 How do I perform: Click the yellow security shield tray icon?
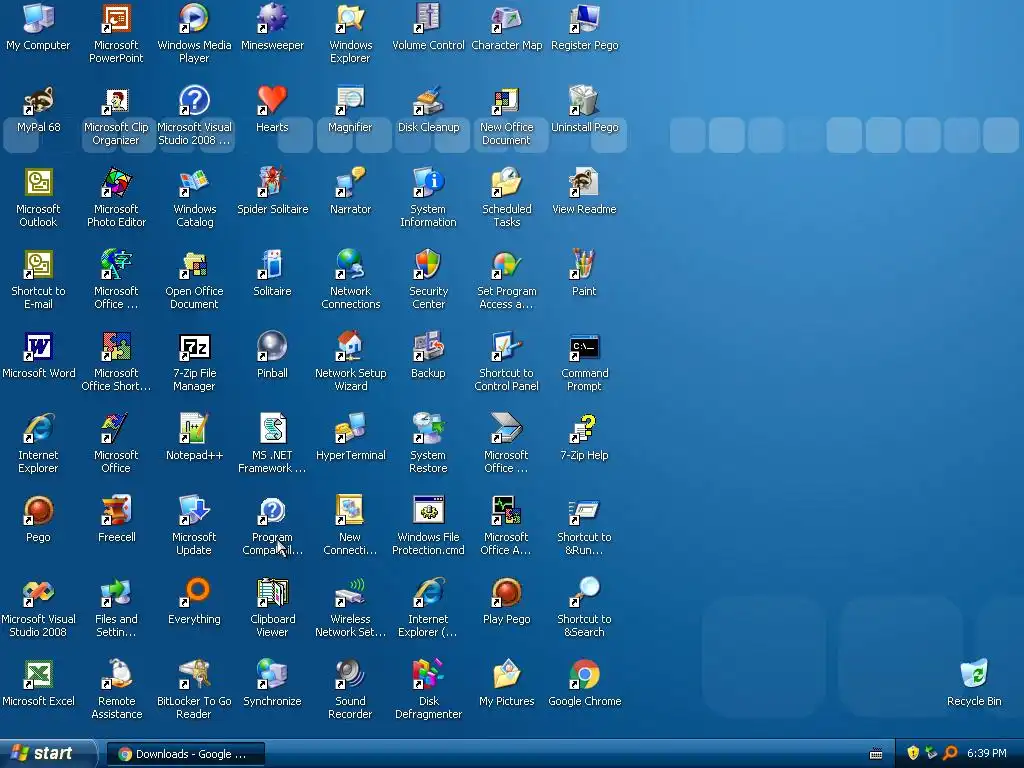pyautogui.click(x=913, y=753)
